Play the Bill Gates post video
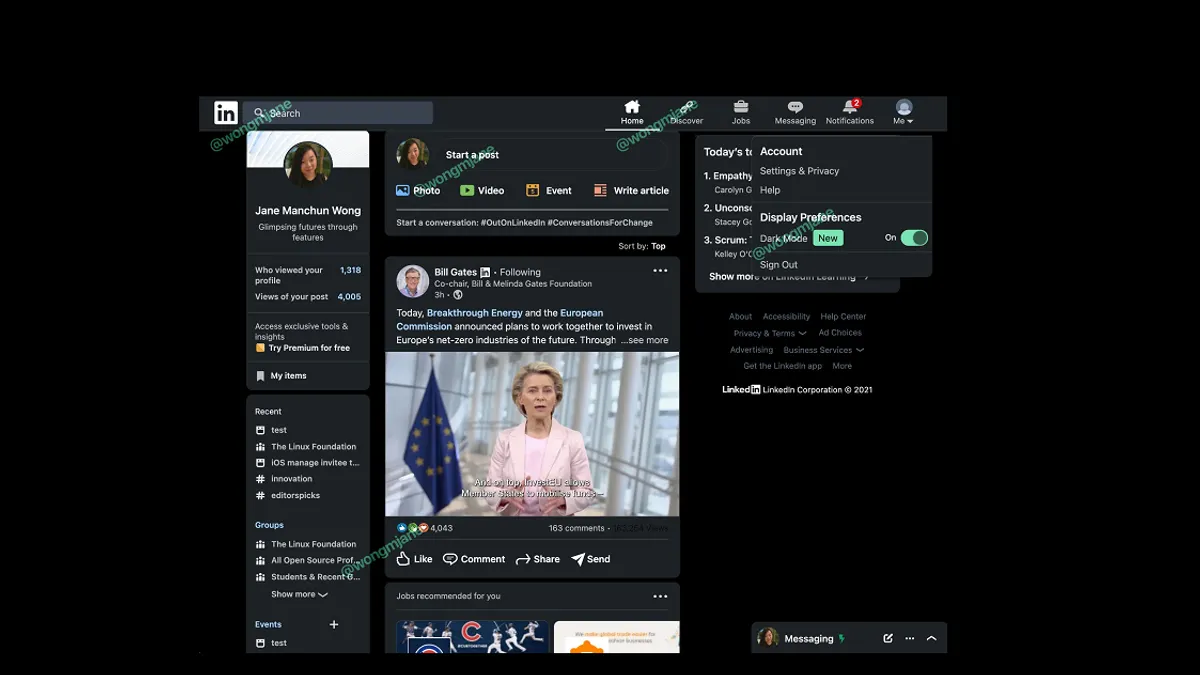This screenshot has height=675, width=1200. click(532, 434)
